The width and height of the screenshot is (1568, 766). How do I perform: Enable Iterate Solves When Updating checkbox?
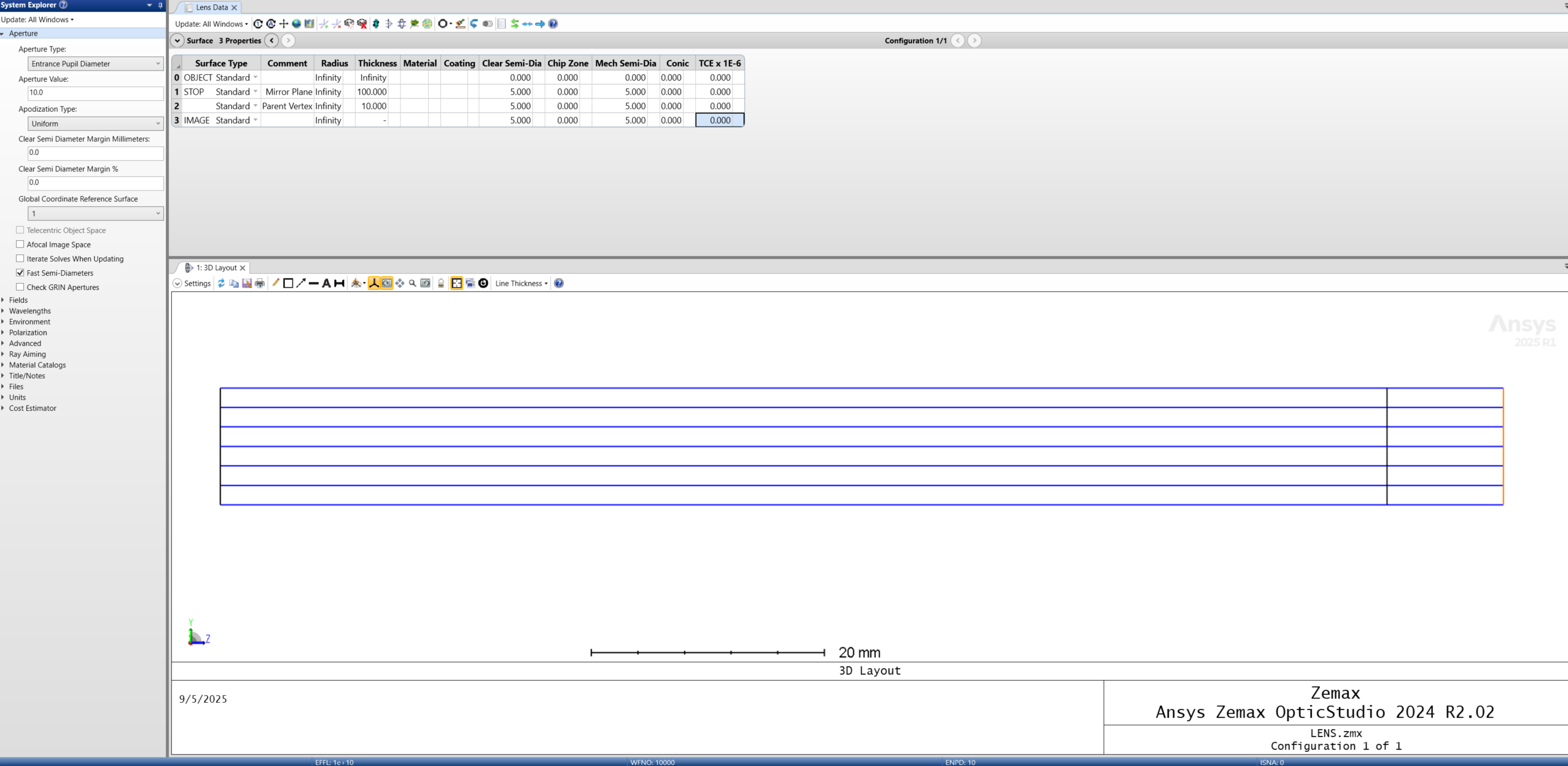coord(20,258)
